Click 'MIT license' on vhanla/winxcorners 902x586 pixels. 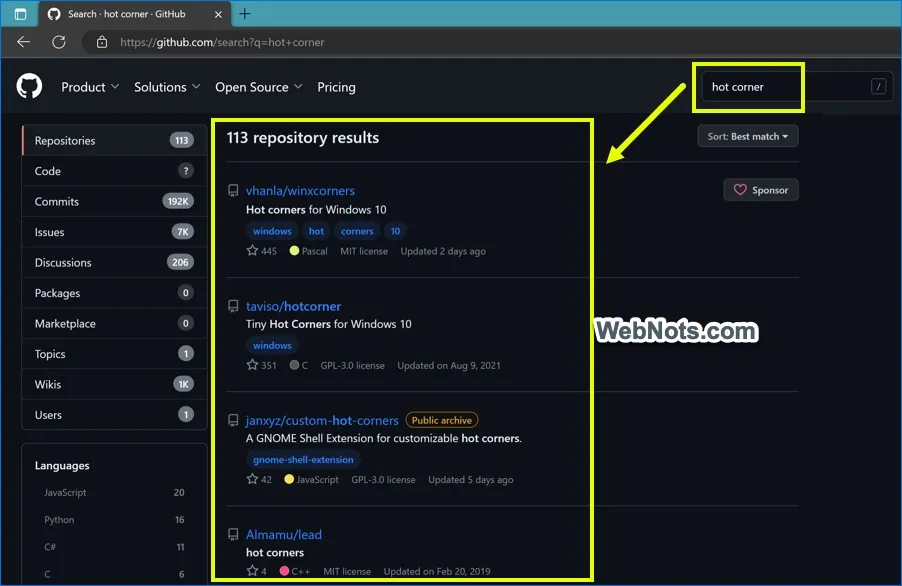364,251
